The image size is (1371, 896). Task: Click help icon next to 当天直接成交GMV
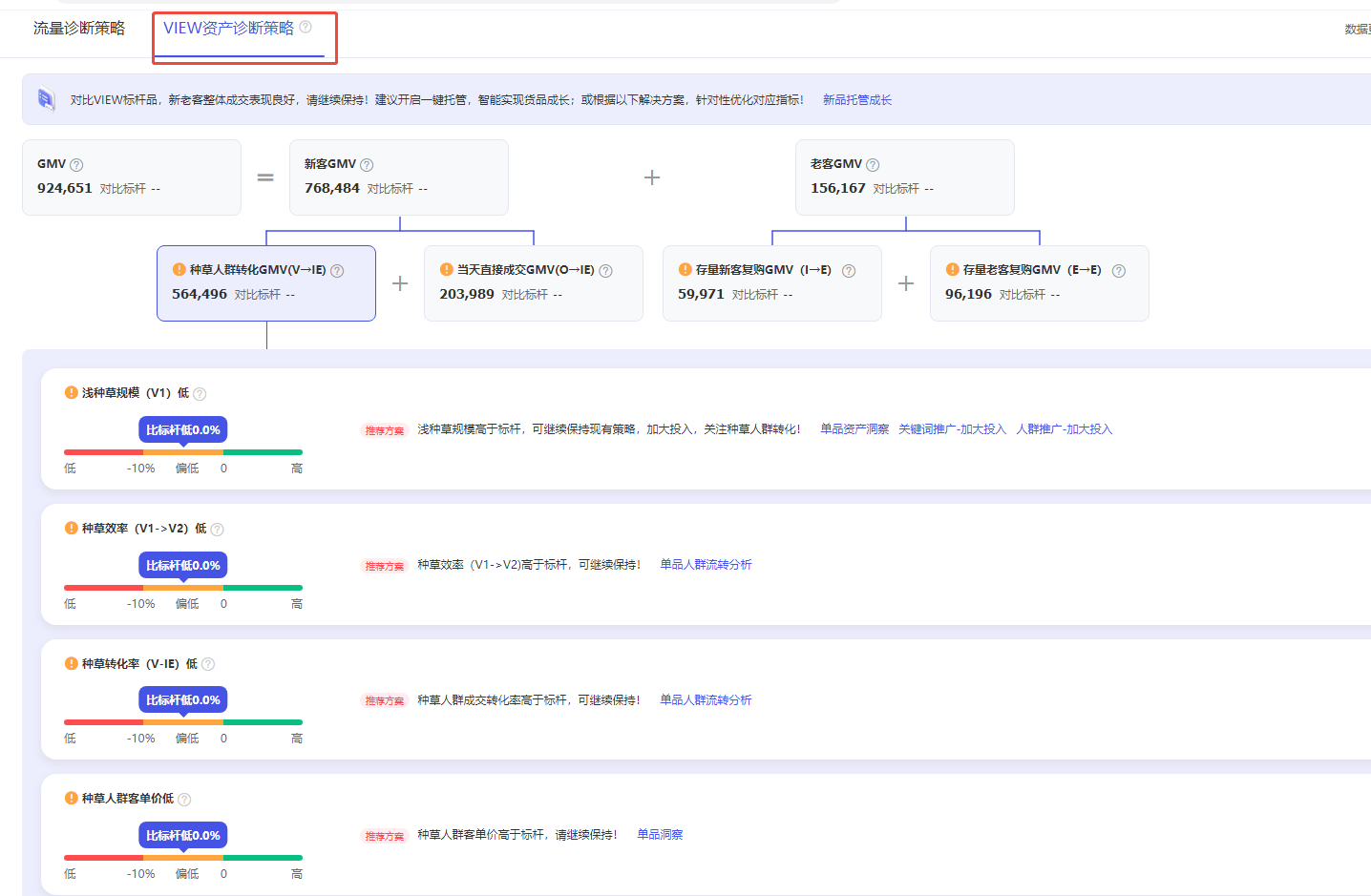[605, 271]
